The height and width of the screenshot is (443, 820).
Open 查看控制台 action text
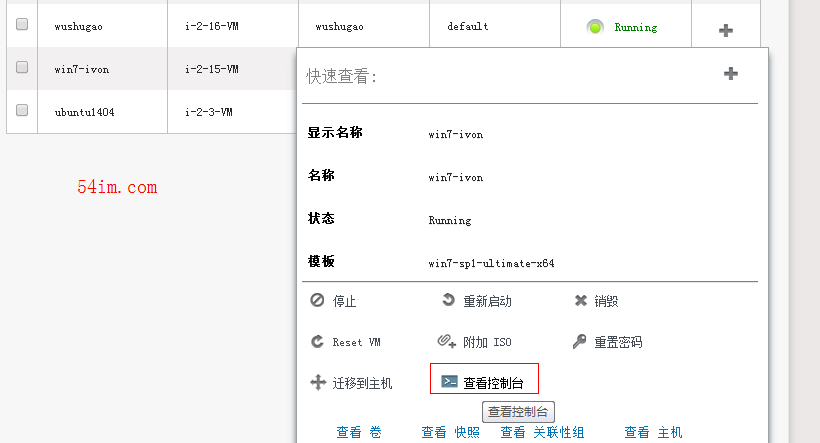(493, 383)
